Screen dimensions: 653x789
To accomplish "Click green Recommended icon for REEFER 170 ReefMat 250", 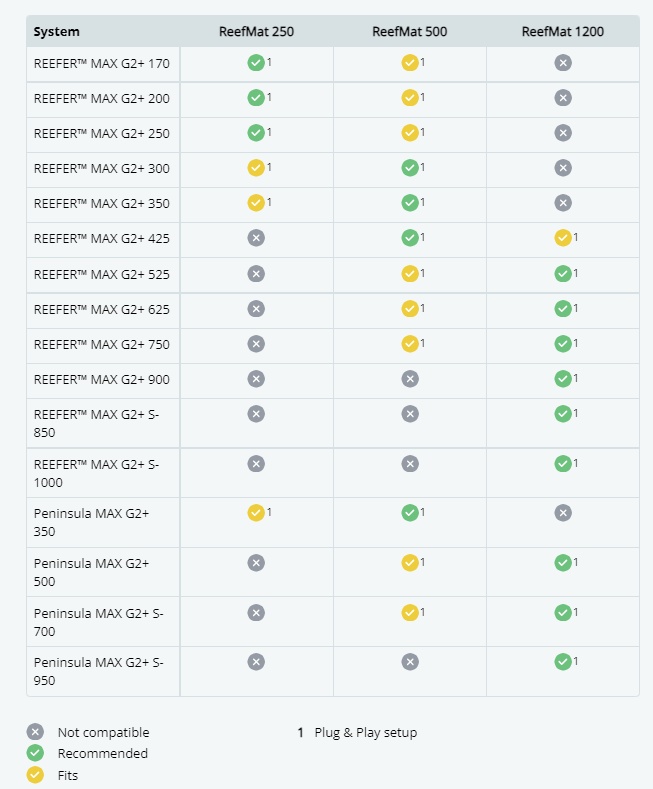I will point(256,63).
